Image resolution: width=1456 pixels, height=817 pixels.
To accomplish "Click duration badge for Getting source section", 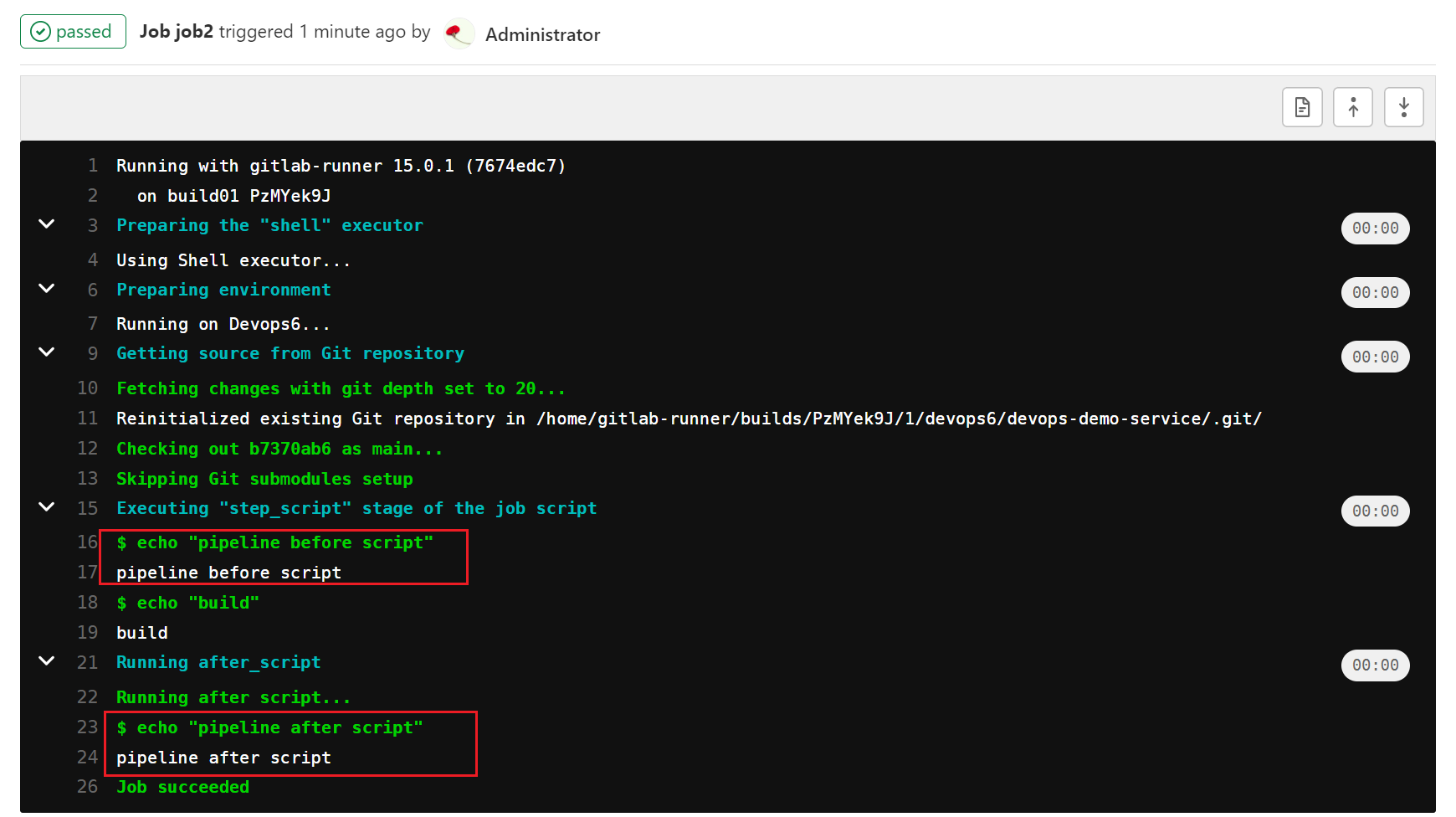I will tap(1375, 357).
